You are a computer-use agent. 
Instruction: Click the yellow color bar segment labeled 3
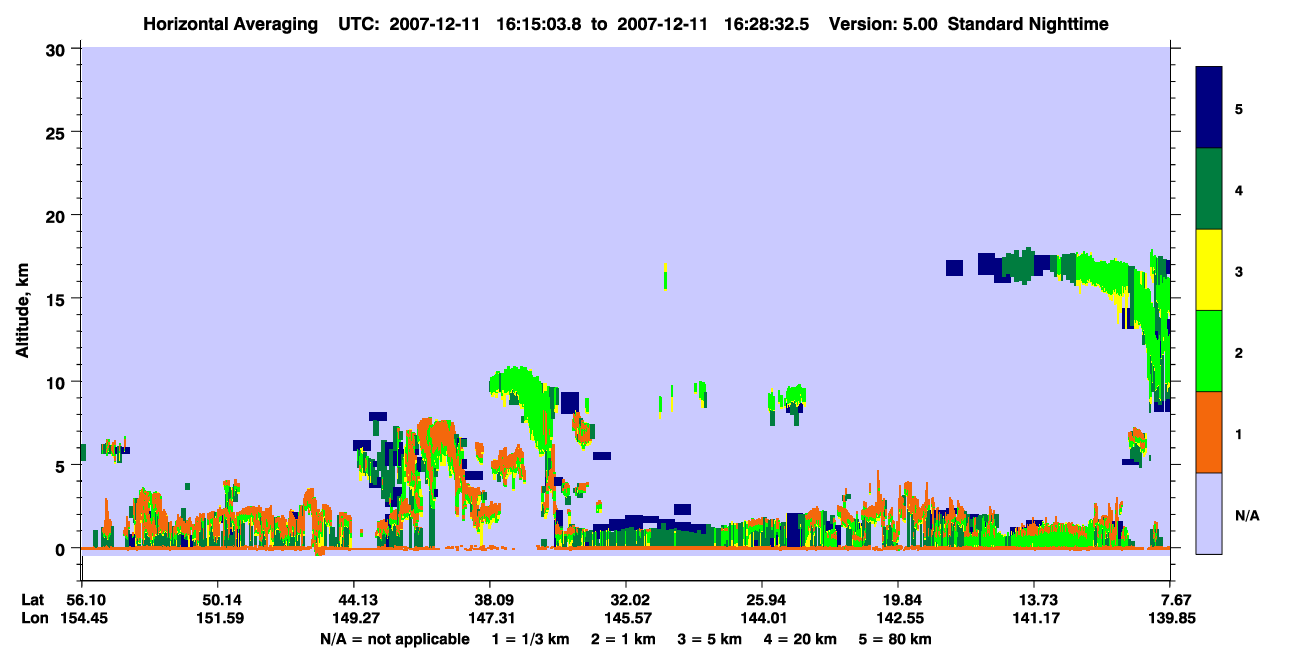pos(1209,270)
